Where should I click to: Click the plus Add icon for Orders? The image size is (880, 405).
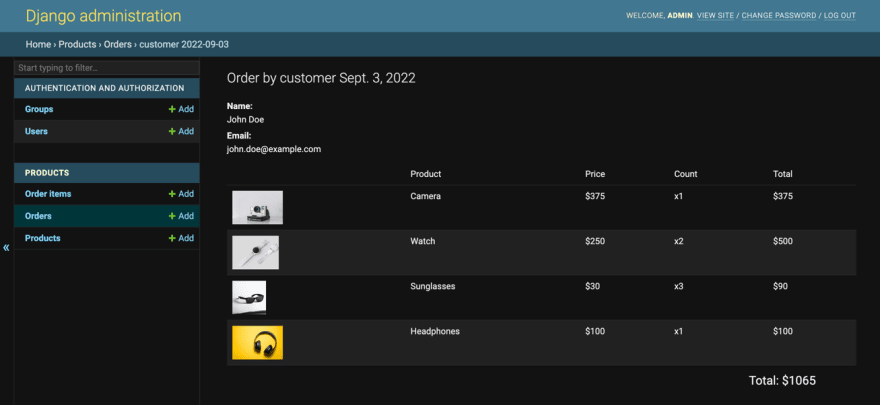tap(181, 216)
